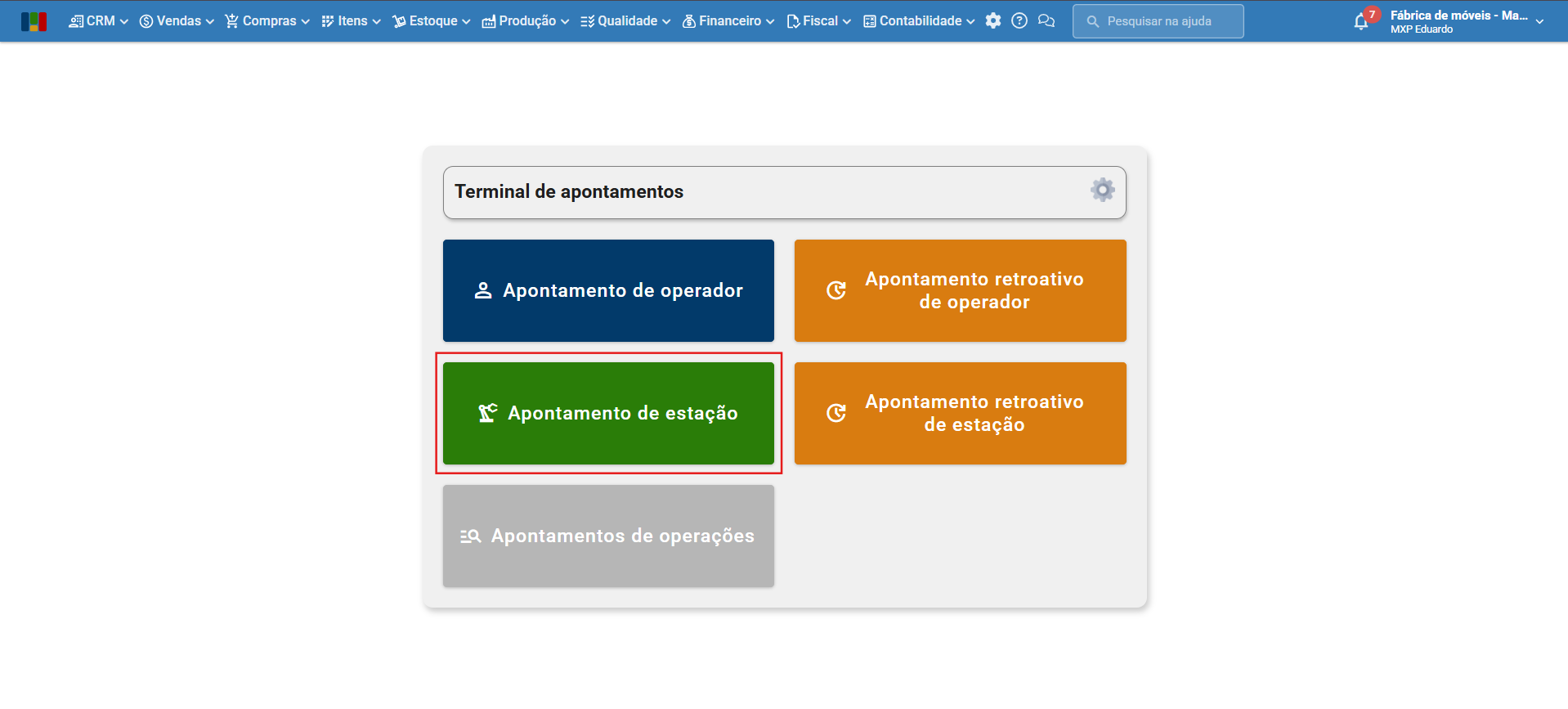Click the Apontamento retroativo de estação button

(961, 413)
